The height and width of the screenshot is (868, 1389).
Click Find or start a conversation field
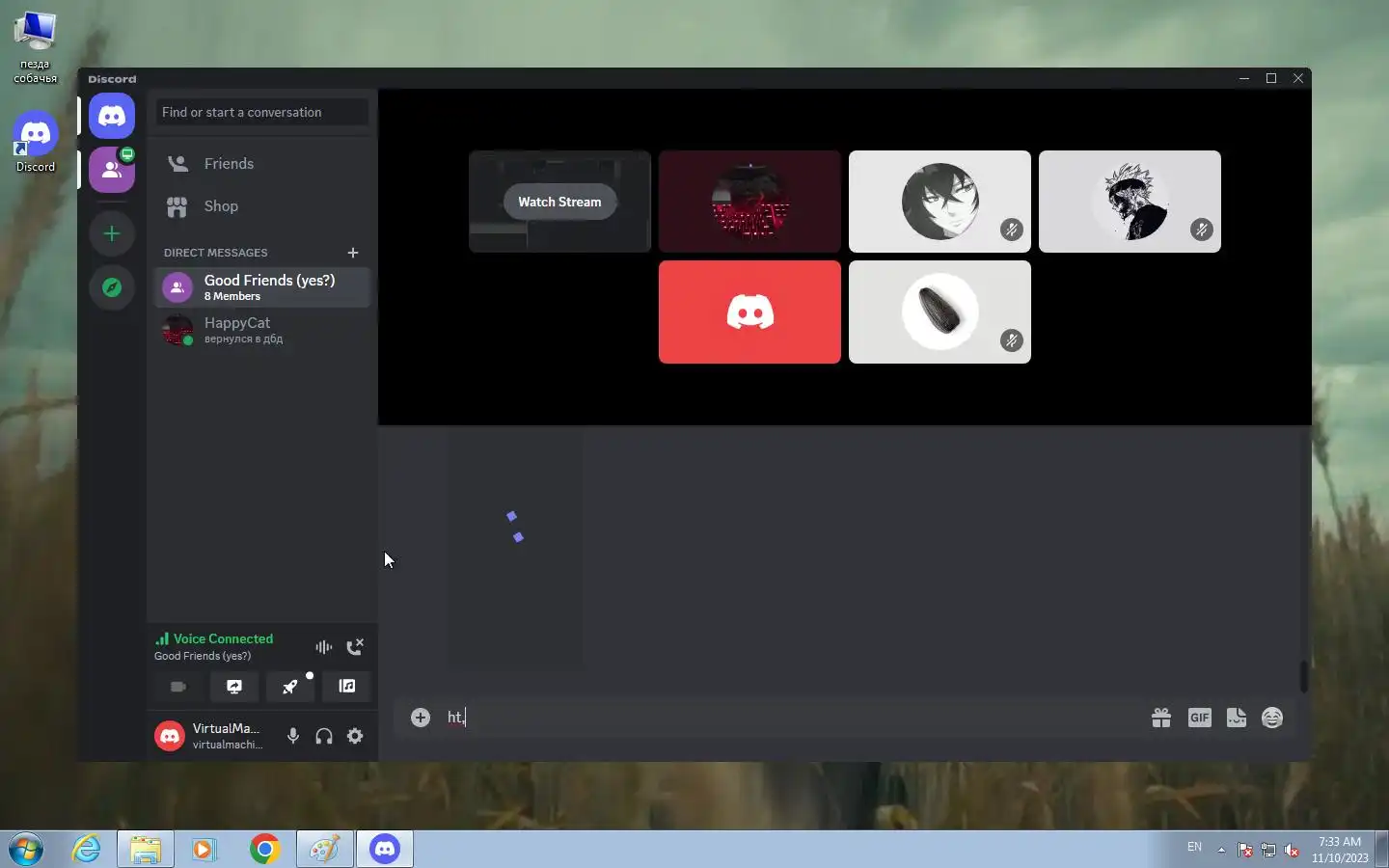(x=261, y=112)
